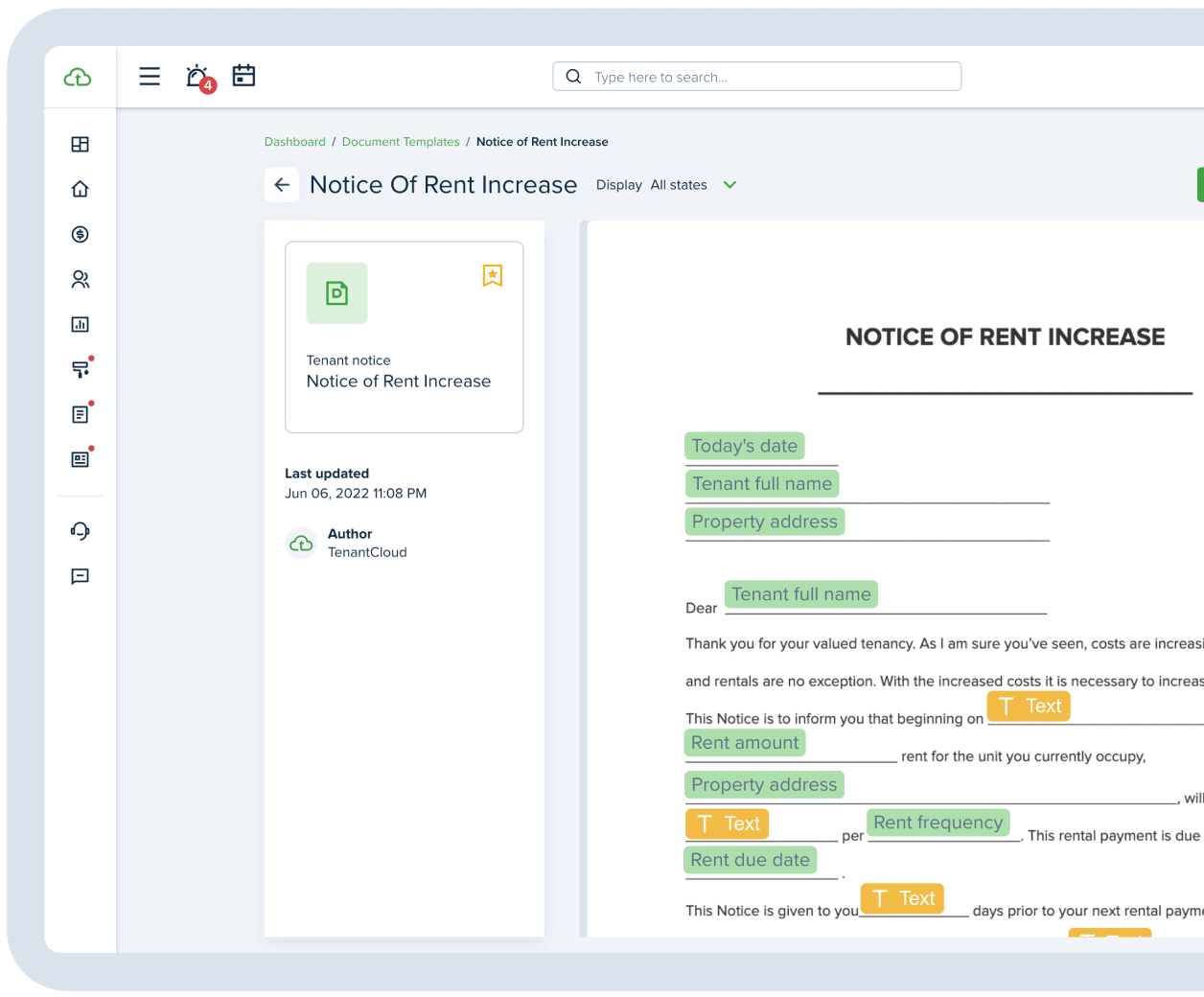
Task: Open Dashboard from the breadcrumb trail
Action: [x=294, y=141]
